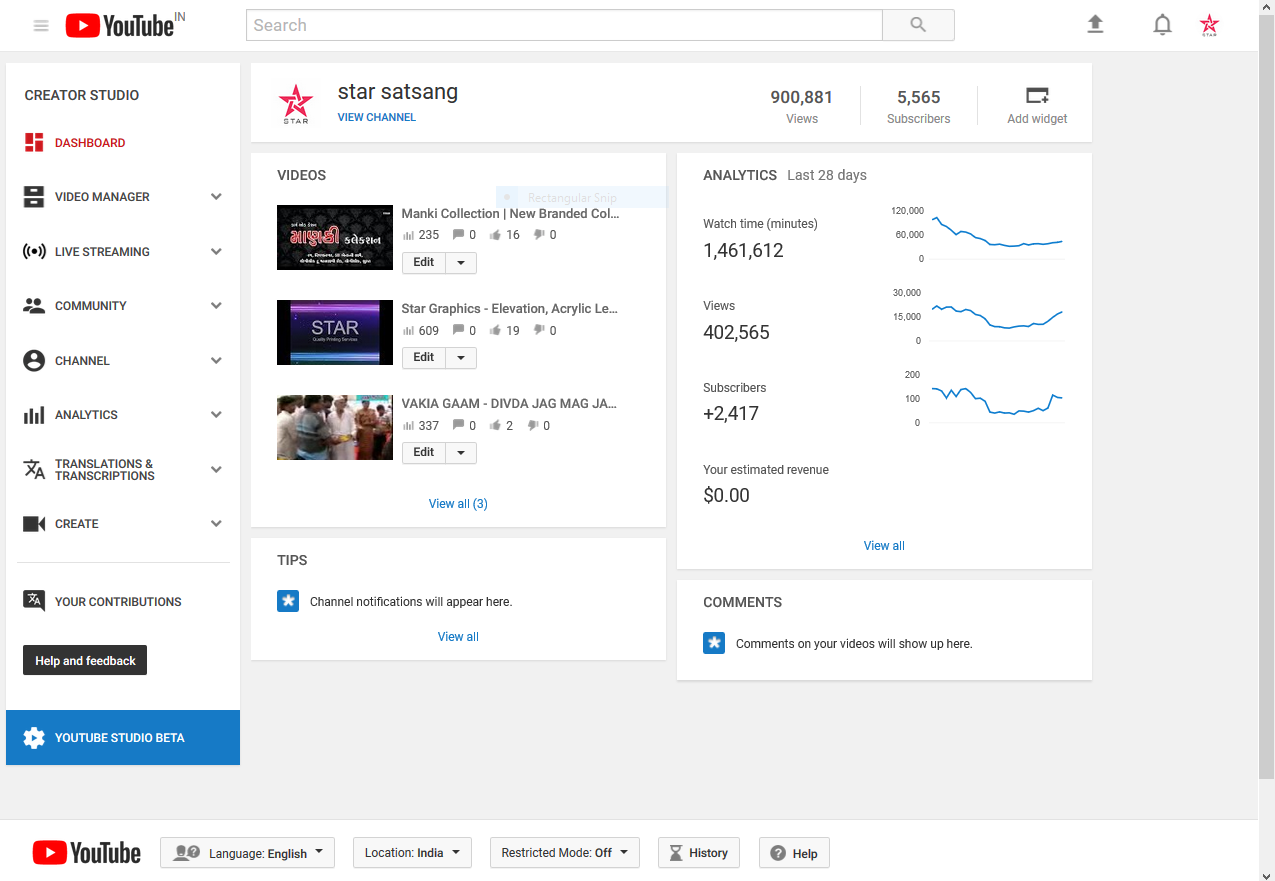The width and height of the screenshot is (1275, 881).
Task: Click the History hourglass icon
Action: (676, 853)
